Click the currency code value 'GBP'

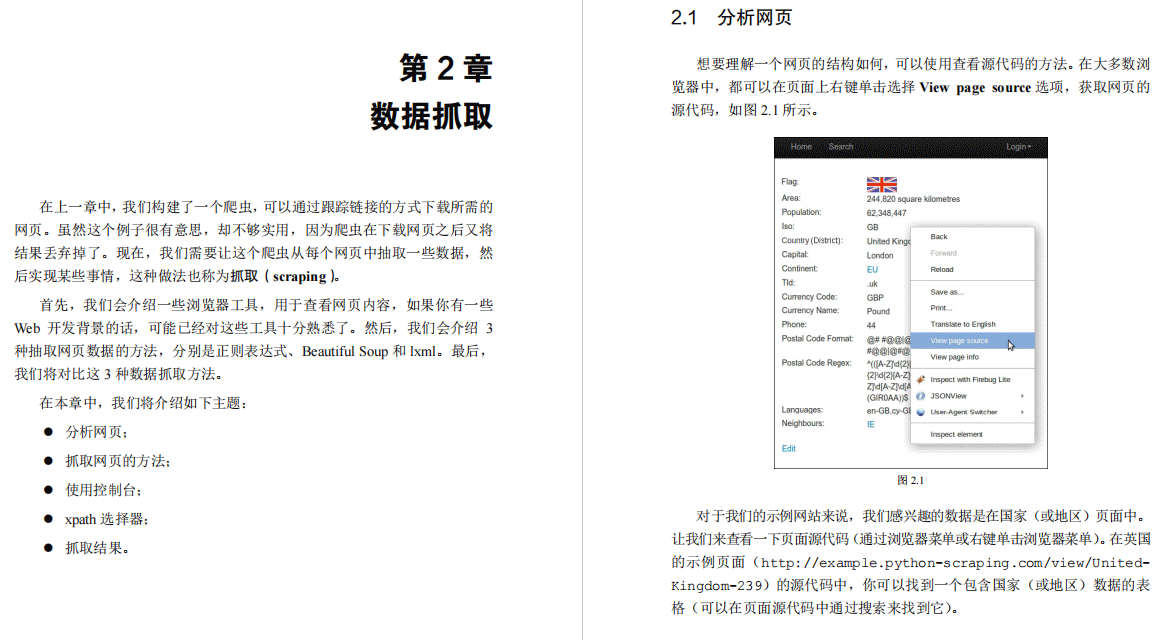point(875,298)
